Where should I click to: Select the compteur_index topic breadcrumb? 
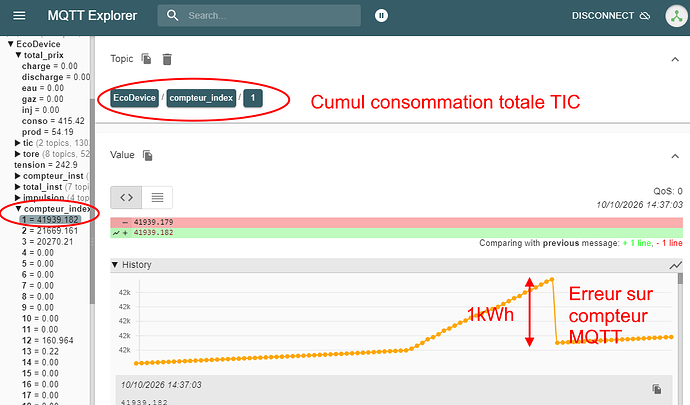[x=201, y=98]
